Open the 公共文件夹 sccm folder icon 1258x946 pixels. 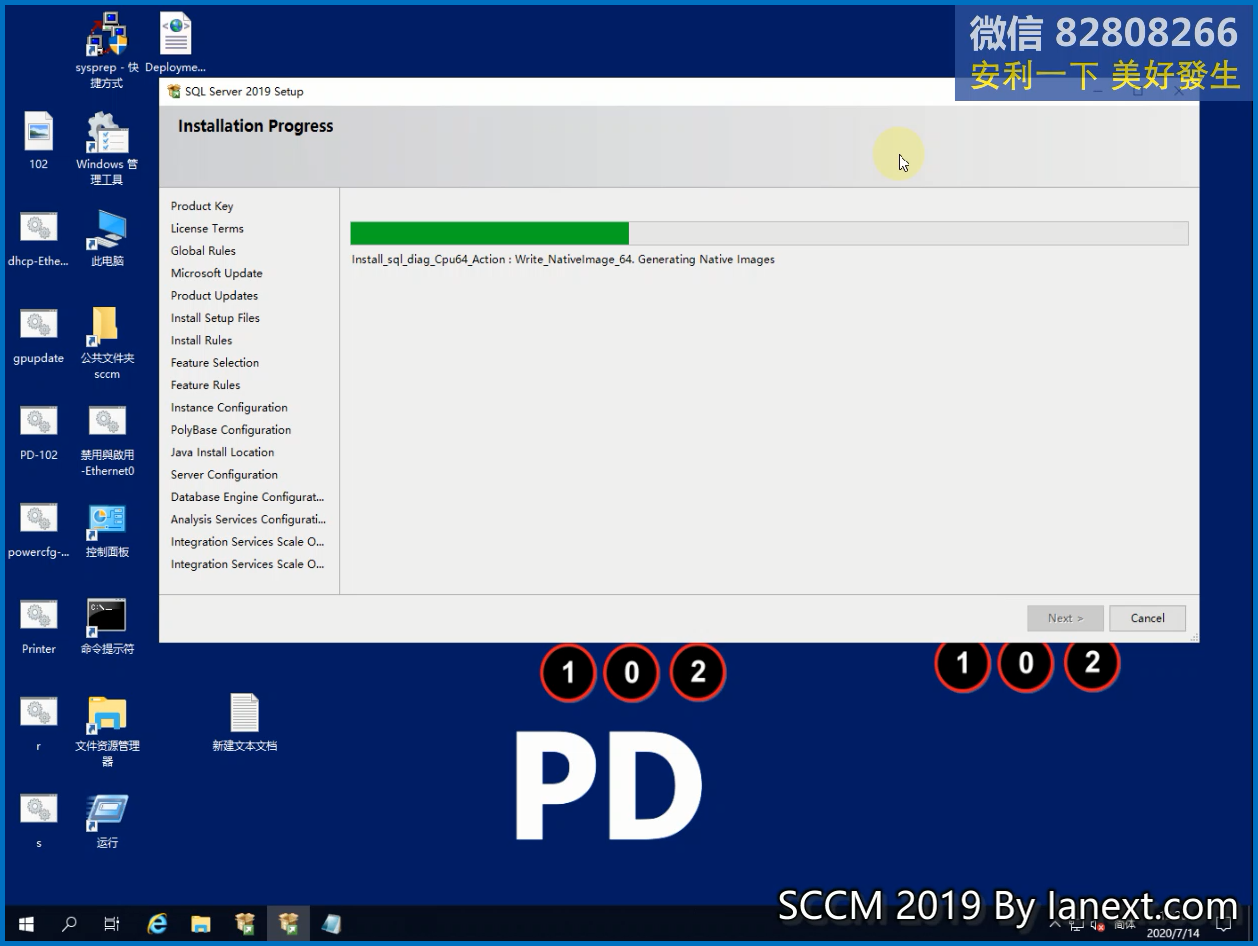[x=105, y=326]
